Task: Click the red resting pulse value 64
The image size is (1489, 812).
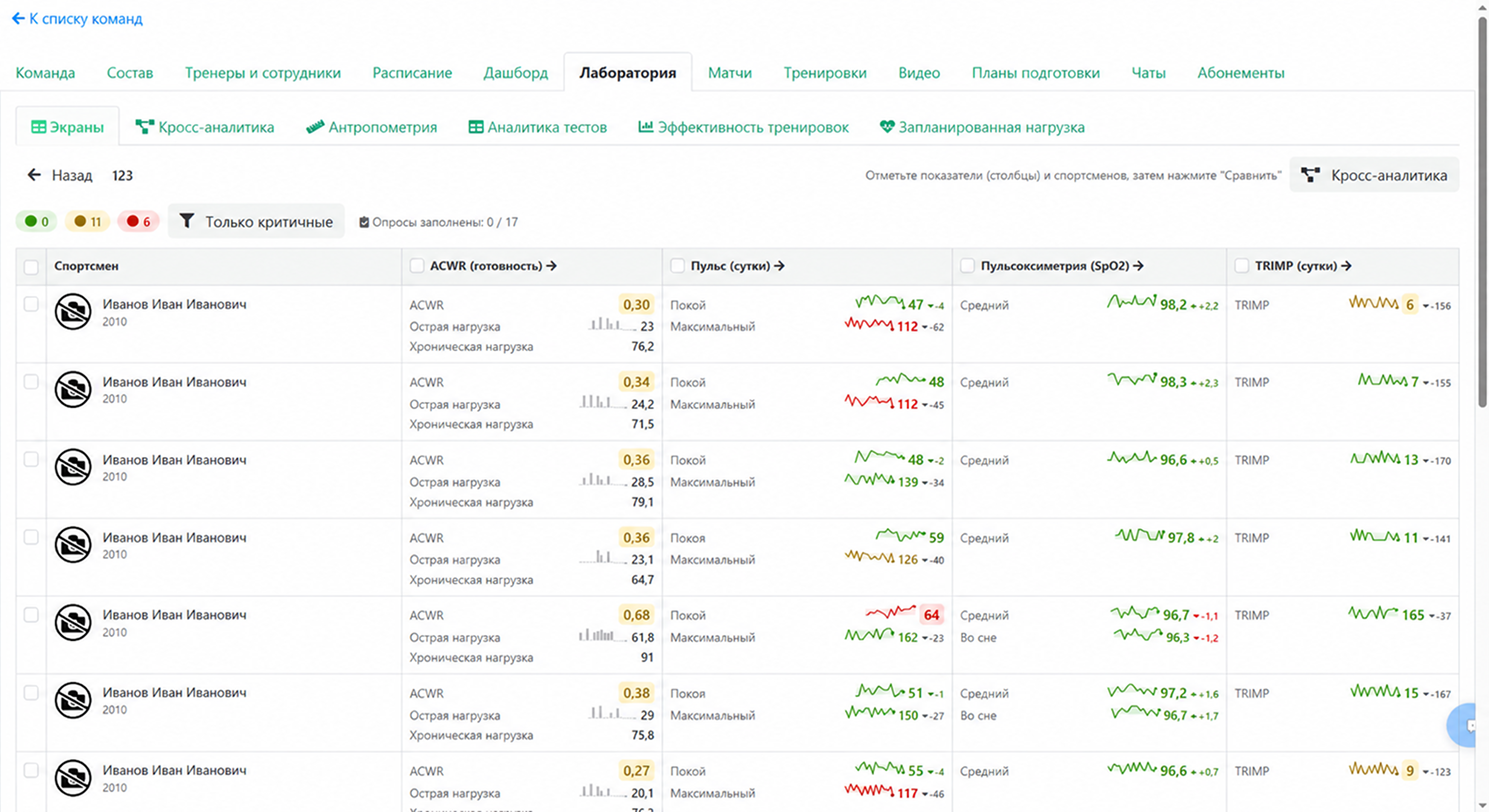Action: (932, 615)
